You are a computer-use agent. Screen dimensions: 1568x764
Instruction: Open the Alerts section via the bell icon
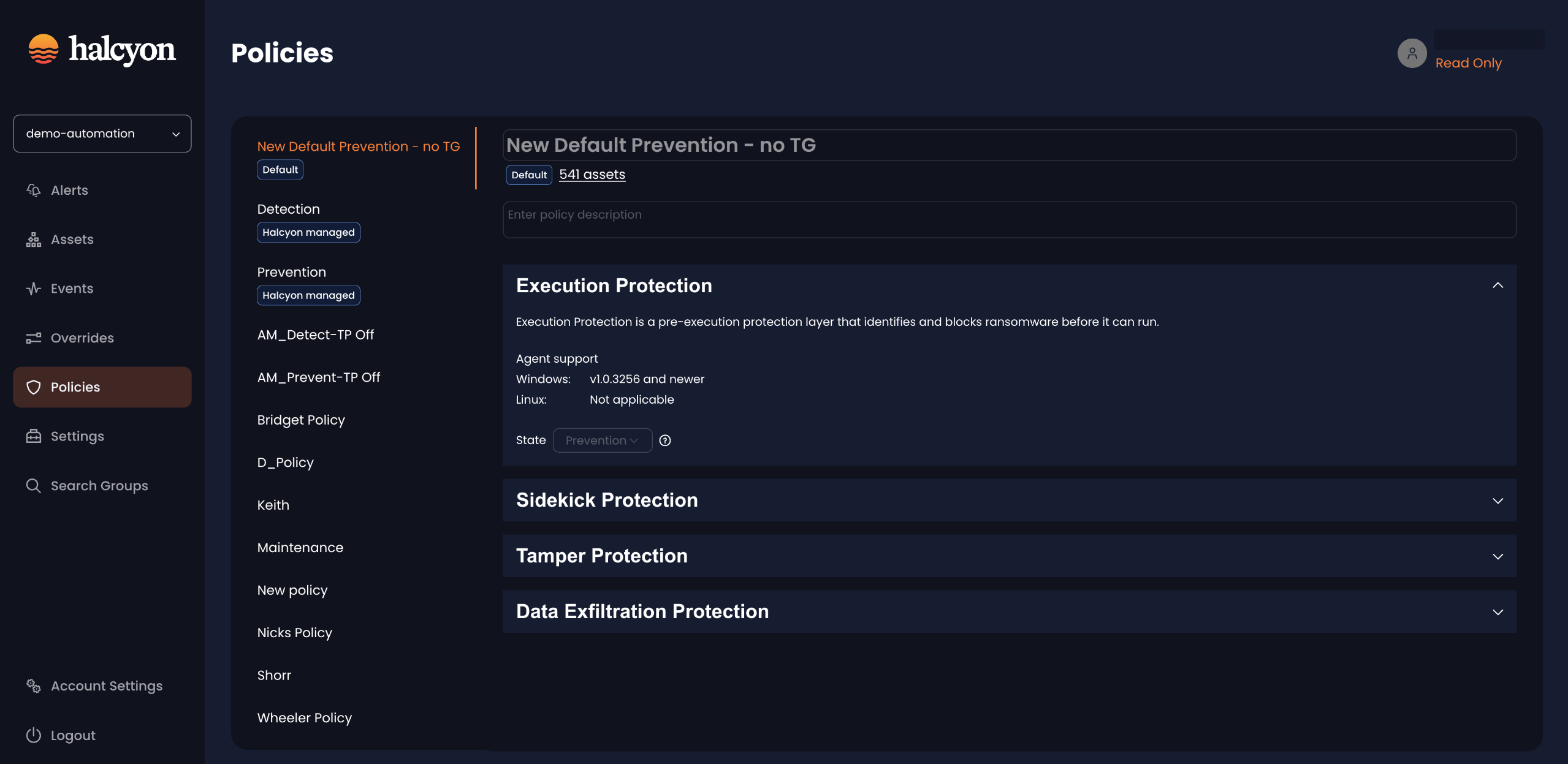point(34,190)
